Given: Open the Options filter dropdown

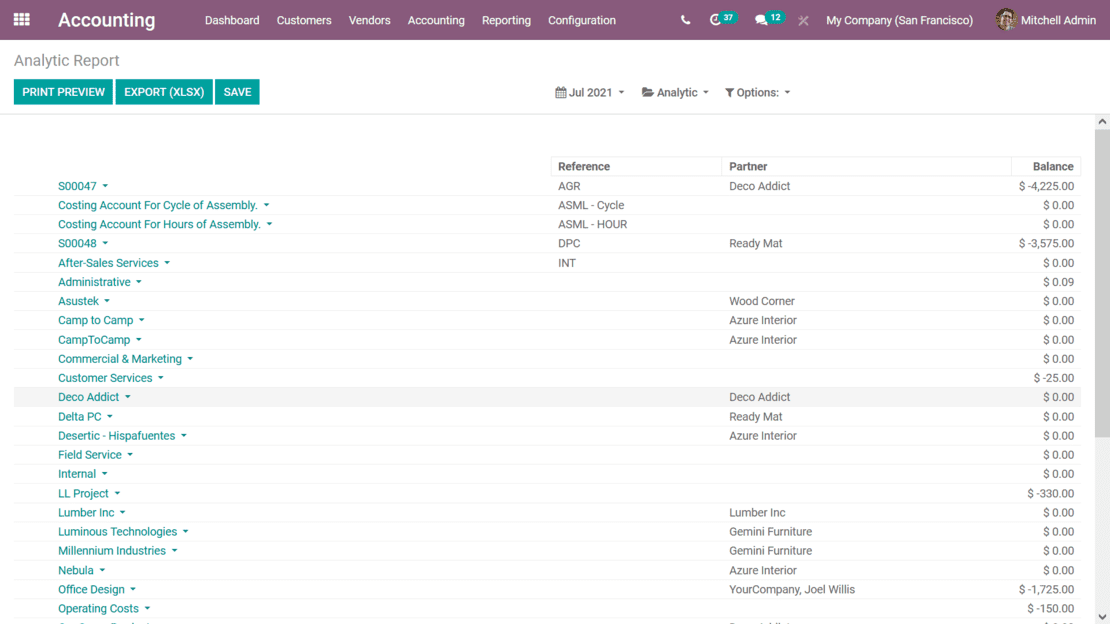Looking at the screenshot, I should click(x=757, y=93).
